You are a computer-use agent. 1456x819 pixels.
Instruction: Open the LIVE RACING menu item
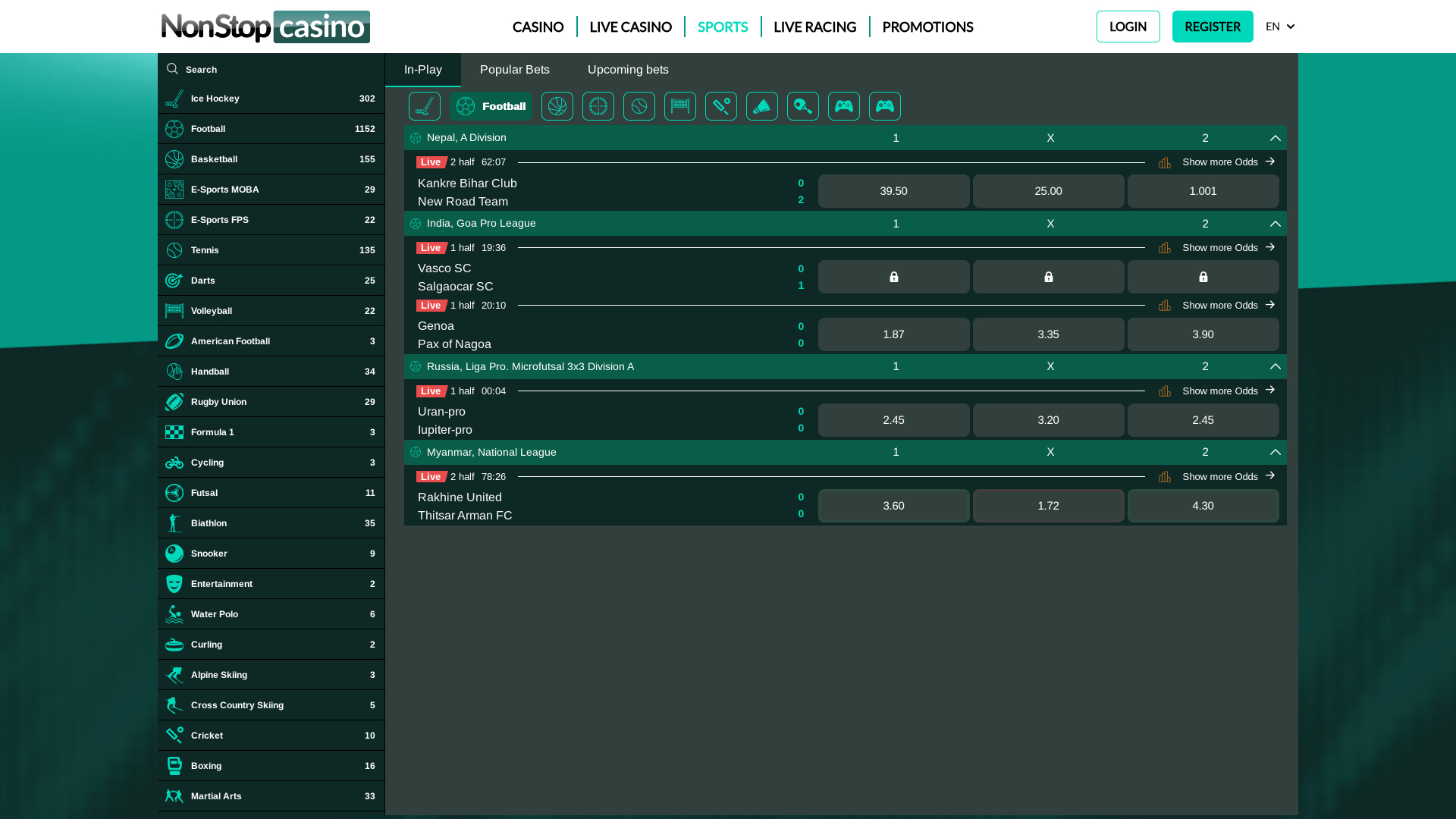tap(814, 27)
